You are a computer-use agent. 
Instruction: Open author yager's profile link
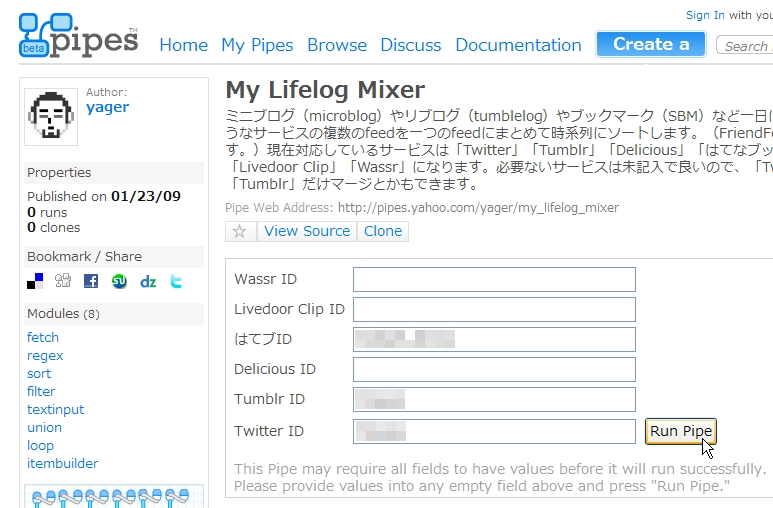(x=107, y=107)
